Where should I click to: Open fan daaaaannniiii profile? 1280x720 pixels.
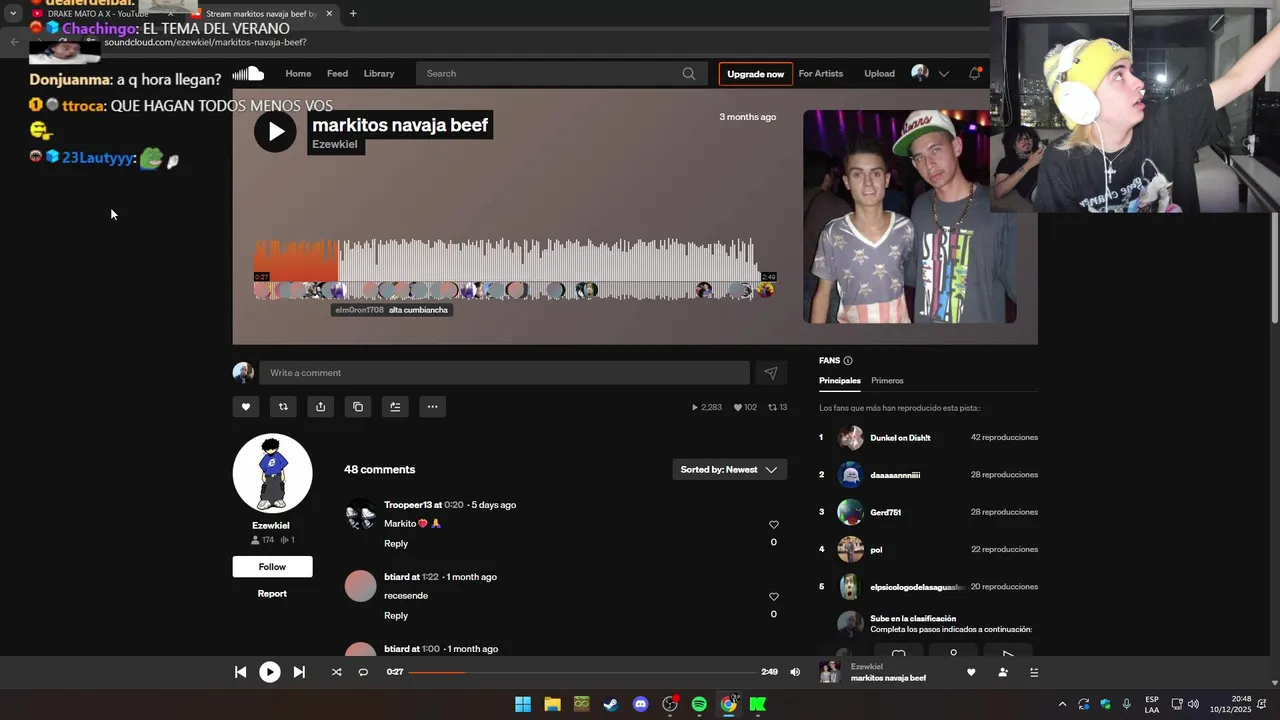point(895,475)
